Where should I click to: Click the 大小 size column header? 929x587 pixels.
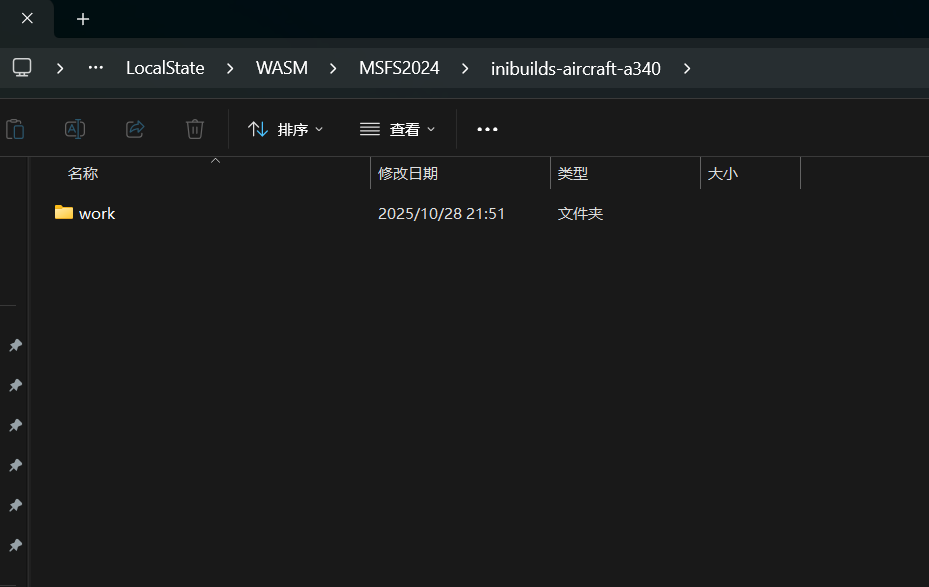coord(723,174)
